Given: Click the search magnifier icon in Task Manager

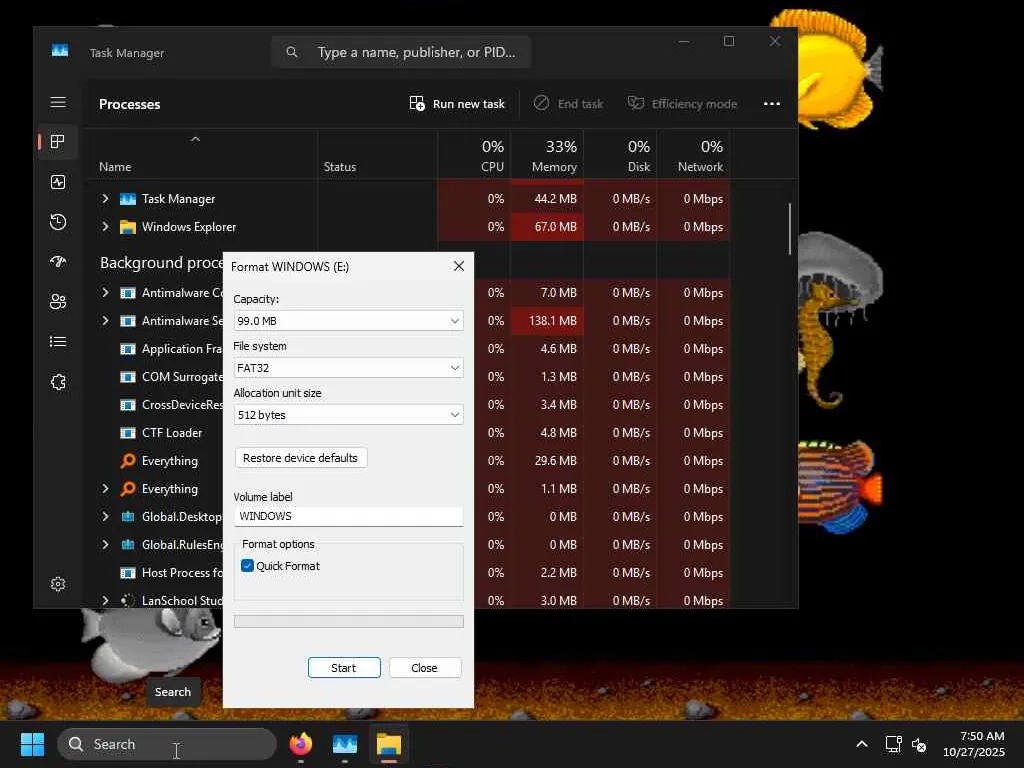Looking at the screenshot, I should [x=292, y=52].
